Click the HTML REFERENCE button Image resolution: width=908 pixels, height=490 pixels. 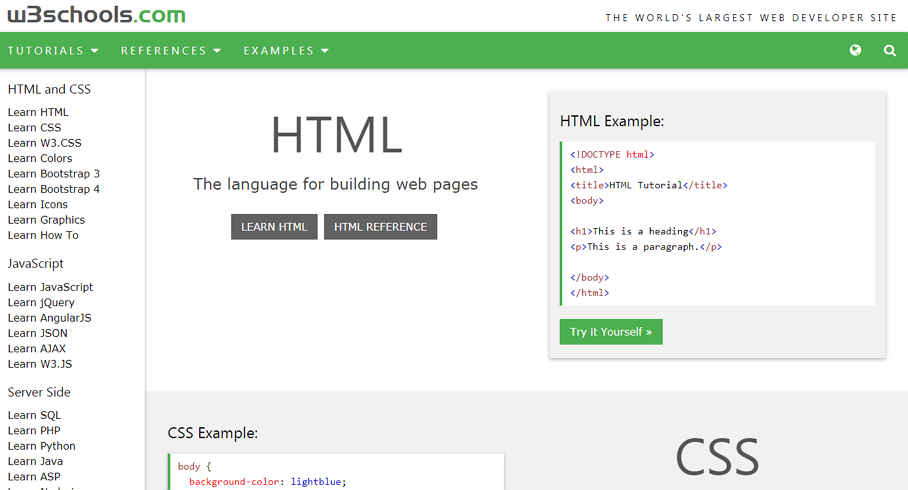[380, 226]
